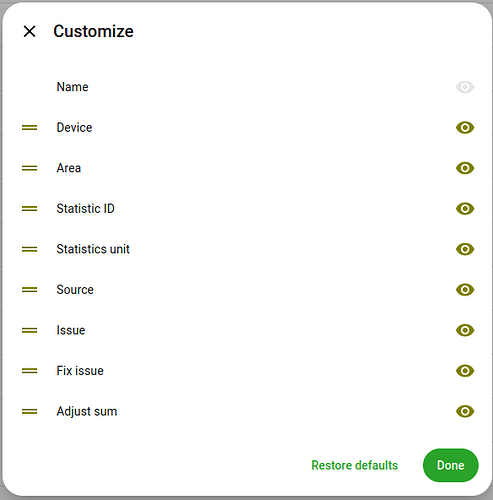Toggle the Source column eye icon
This screenshot has width=493, height=500.
pos(465,290)
